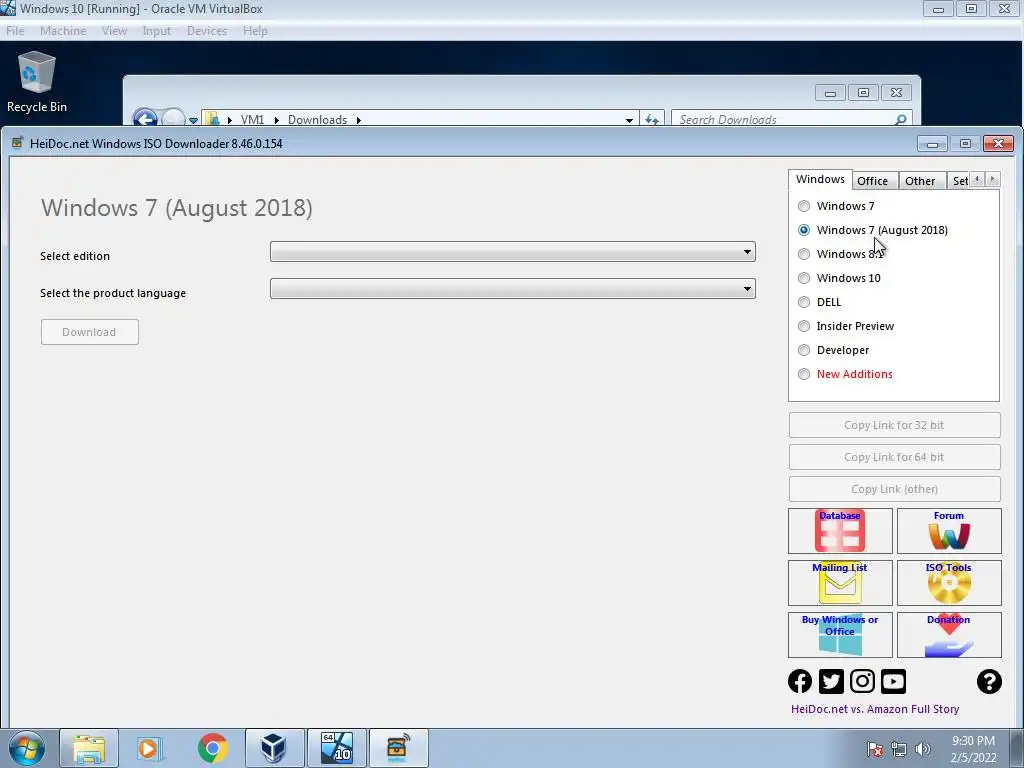Go back in the Downloads explorer window
Image resolution: width=1024 pixels, height=768 pixels.
[x=145, y=119]
